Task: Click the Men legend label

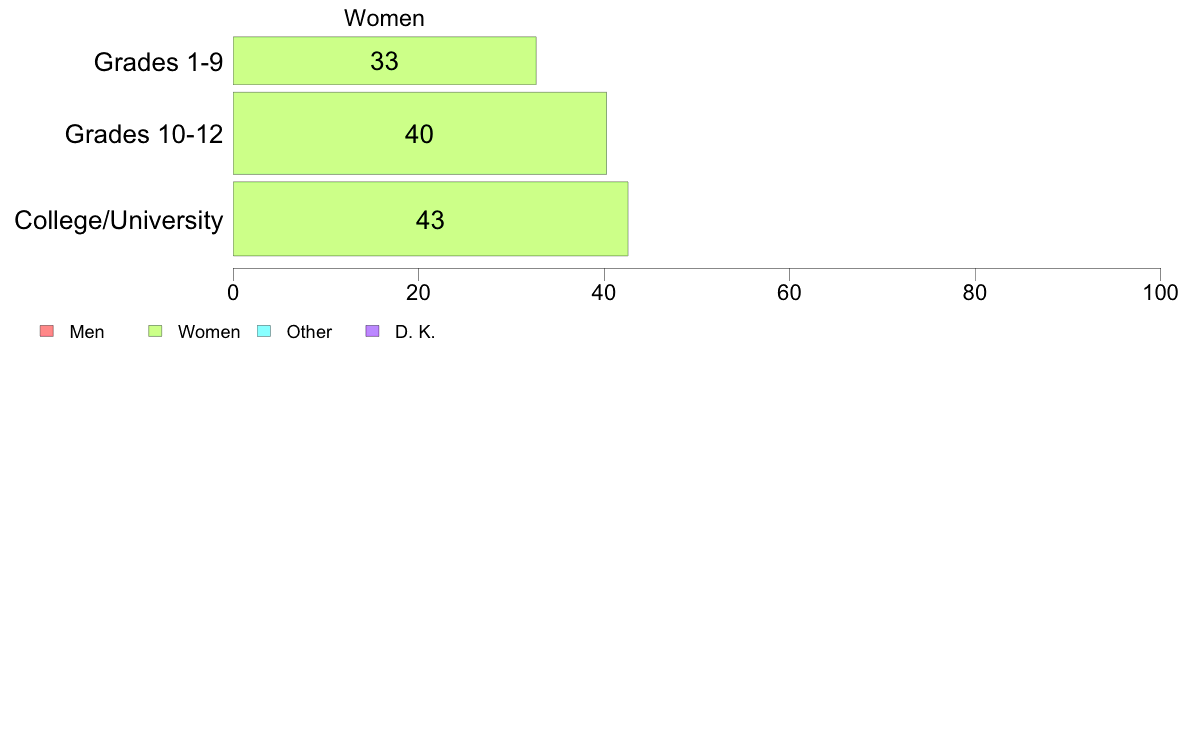Action: tap(87, 332)
